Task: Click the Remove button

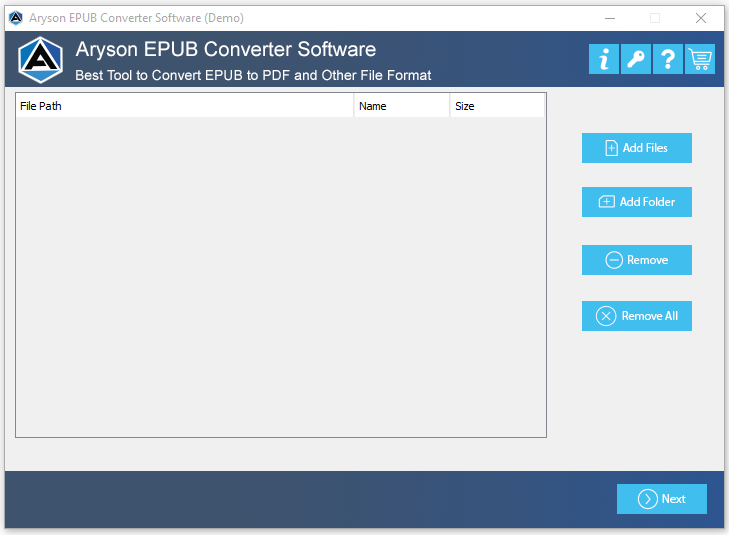Action: point(636,260)
